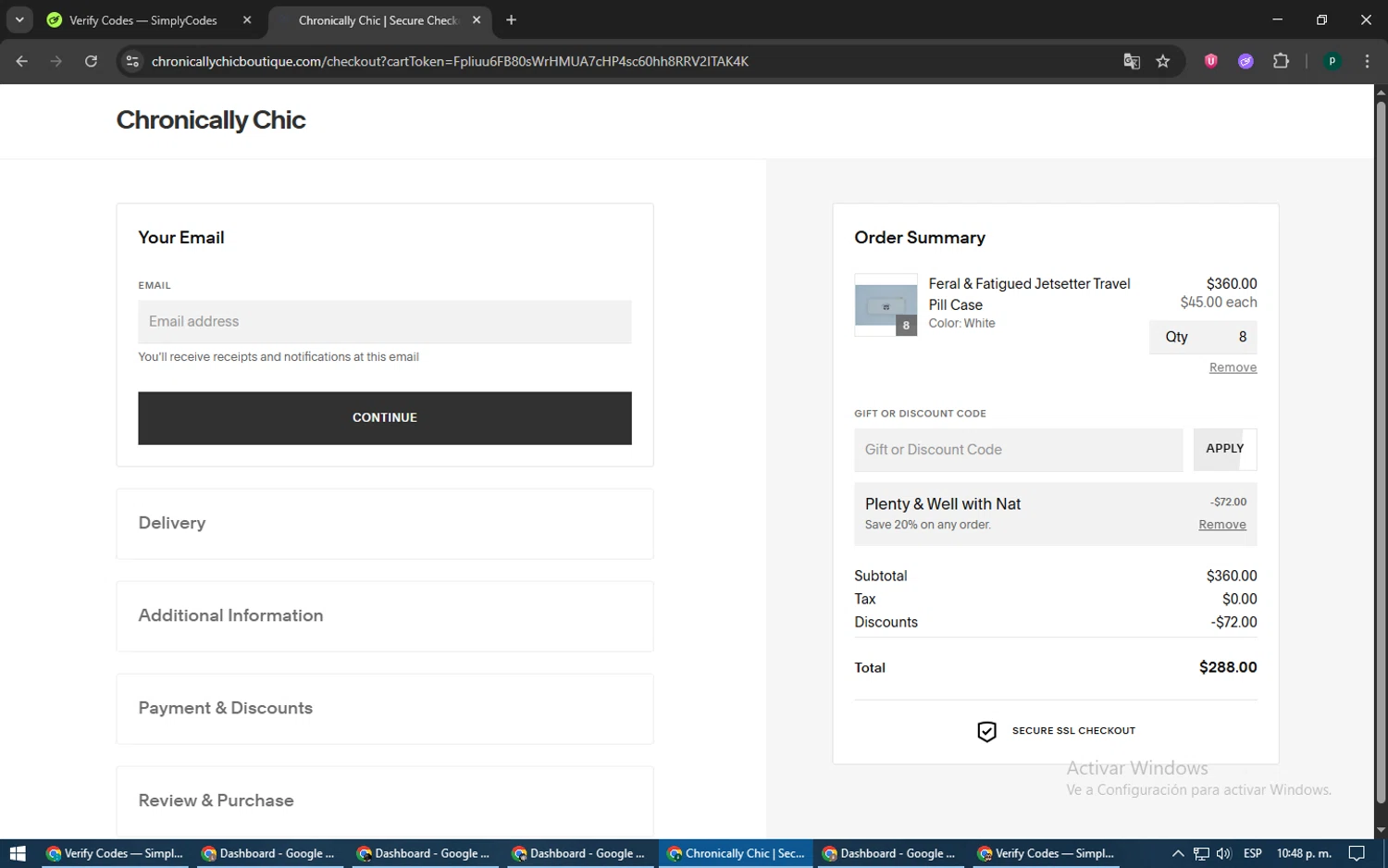The image size is (1388, 868).
Task: Remove the Travel Pill Case item
Action: click(x=1233, y=367)
